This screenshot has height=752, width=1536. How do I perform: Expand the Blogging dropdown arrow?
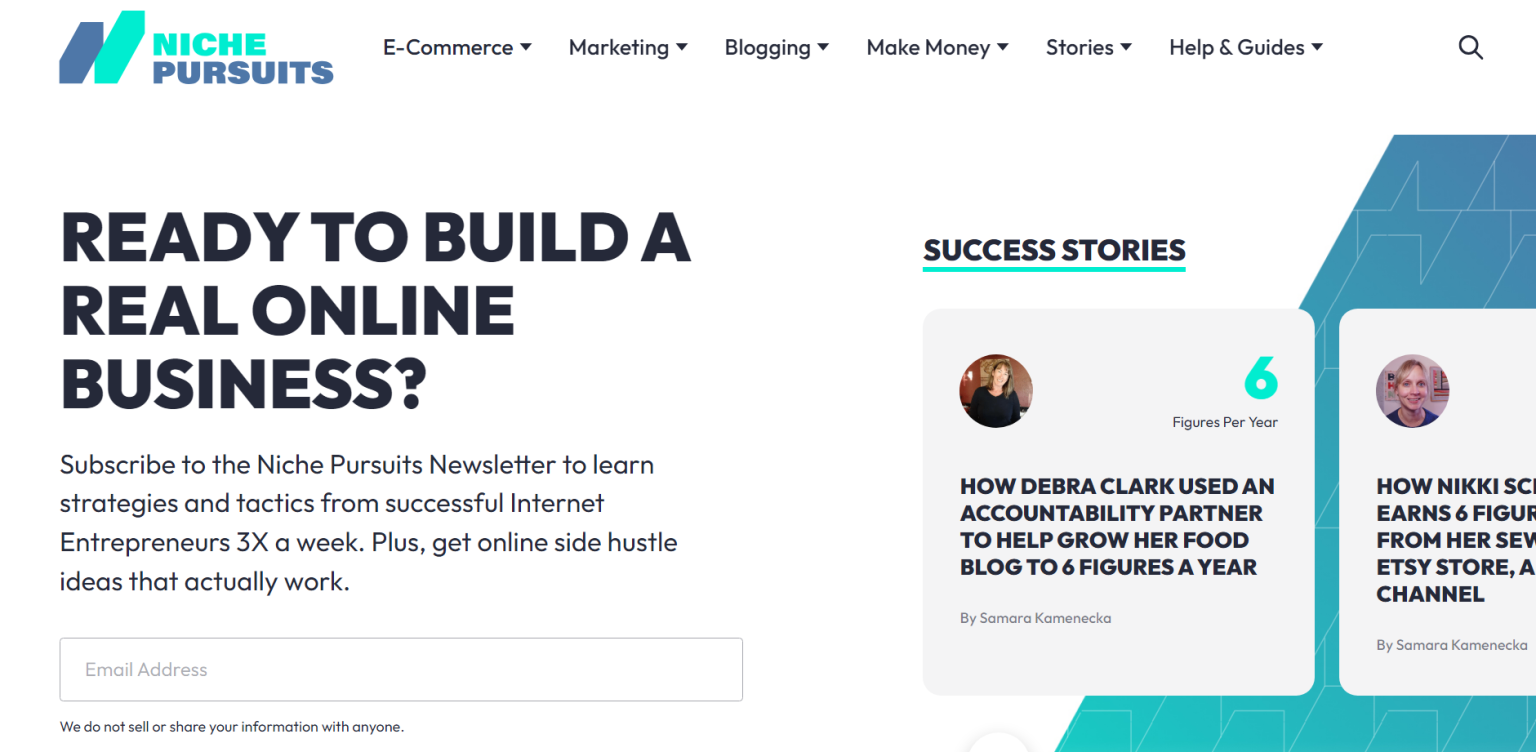(x=823, y=47)
